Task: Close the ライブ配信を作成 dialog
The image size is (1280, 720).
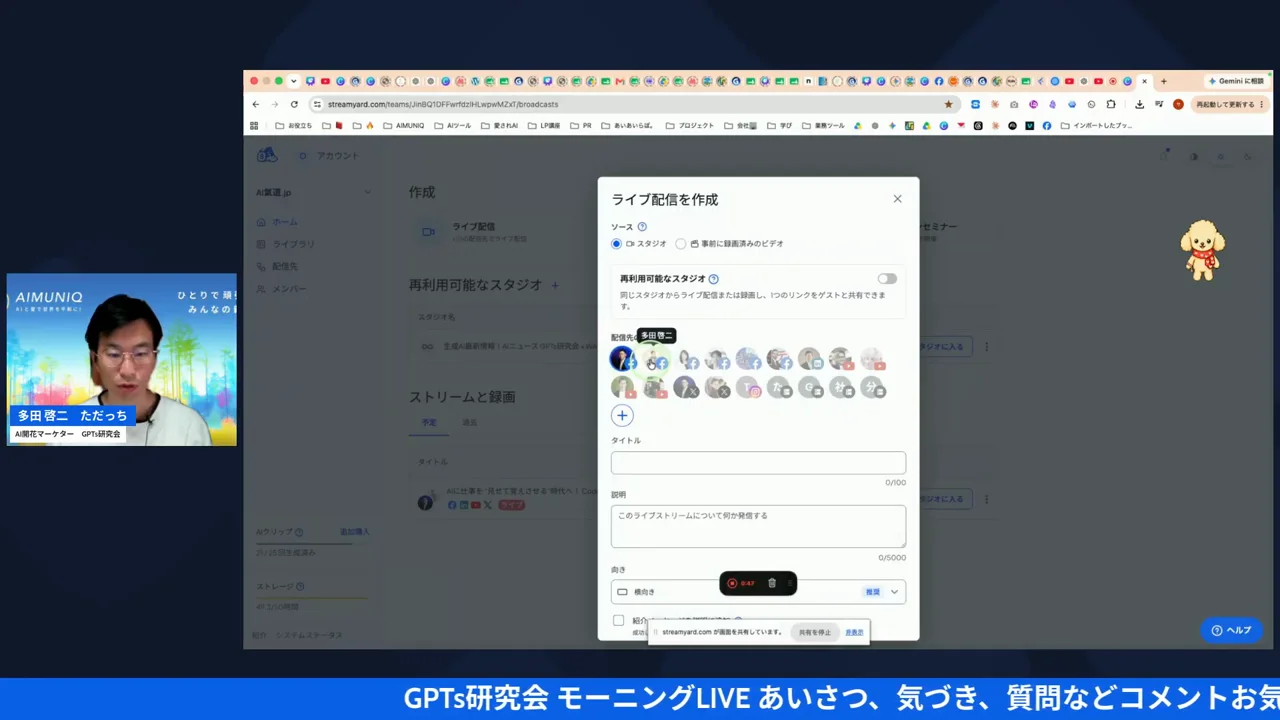Action: 897,199
